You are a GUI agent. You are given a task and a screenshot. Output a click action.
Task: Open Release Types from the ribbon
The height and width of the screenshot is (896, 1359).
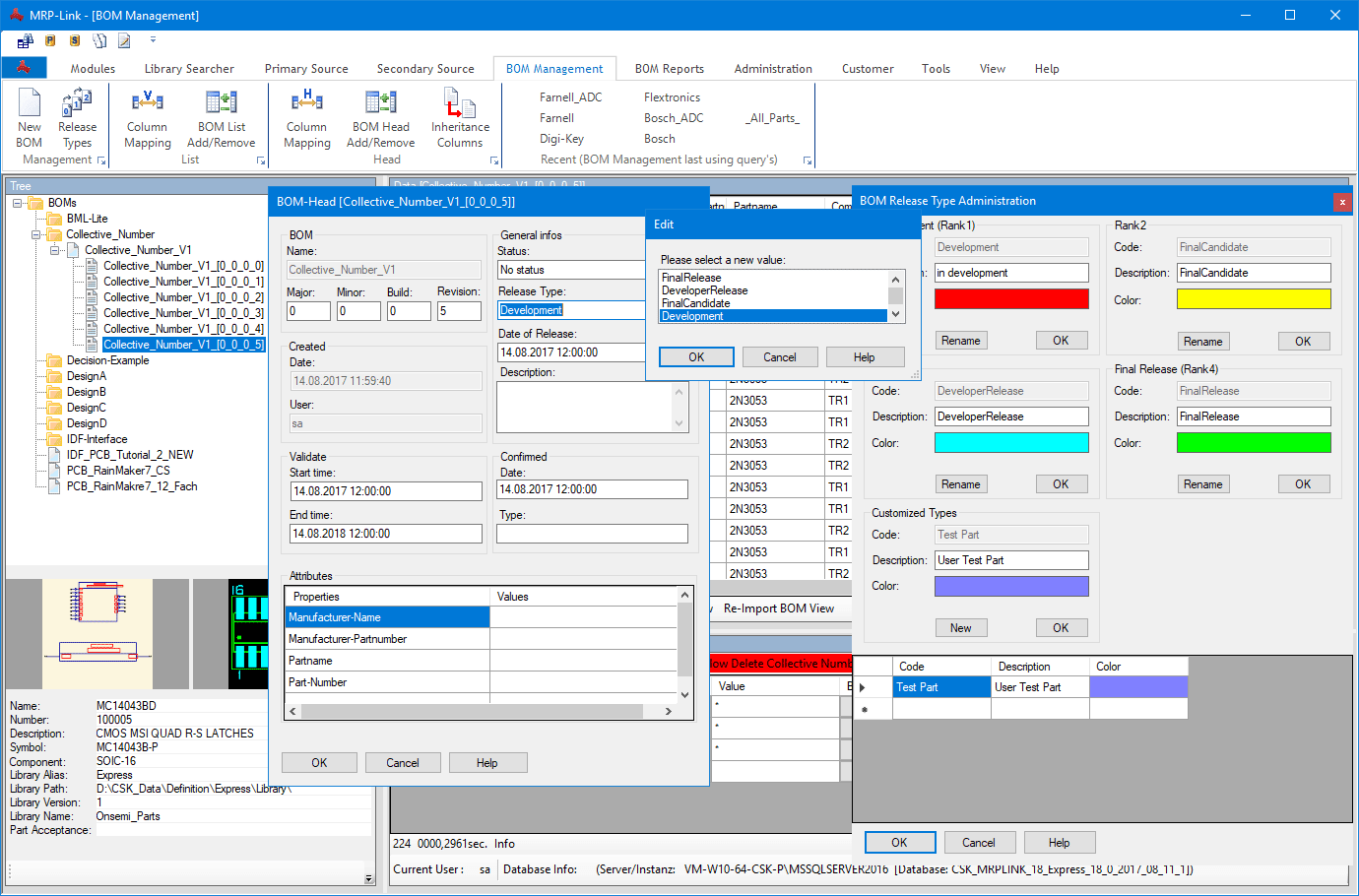tap(77, 102)
